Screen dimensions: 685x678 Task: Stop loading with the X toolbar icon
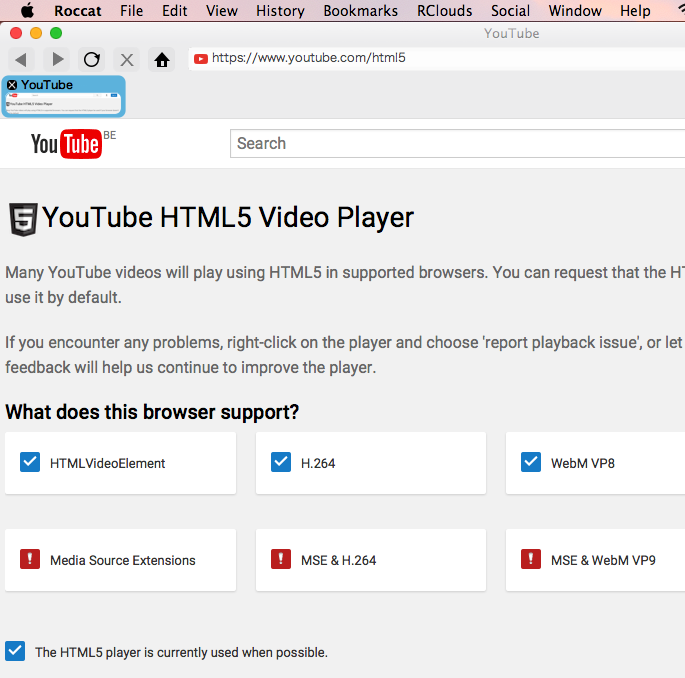click(x=127, y=59)
